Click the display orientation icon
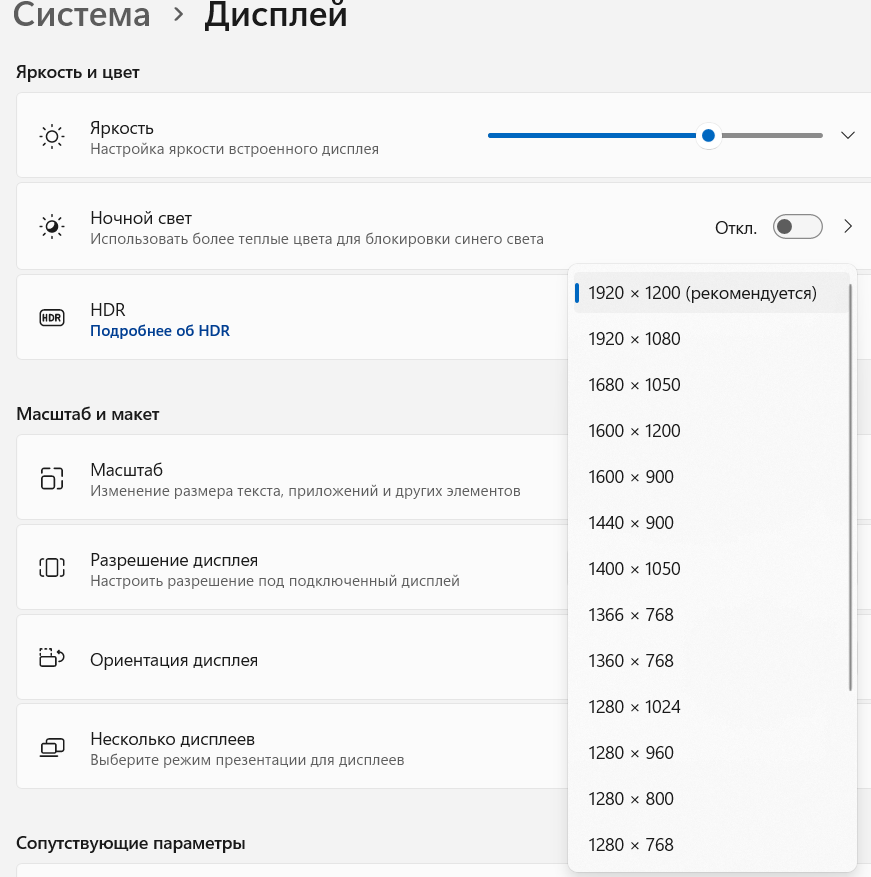871x877 pixels. [52, 658]
